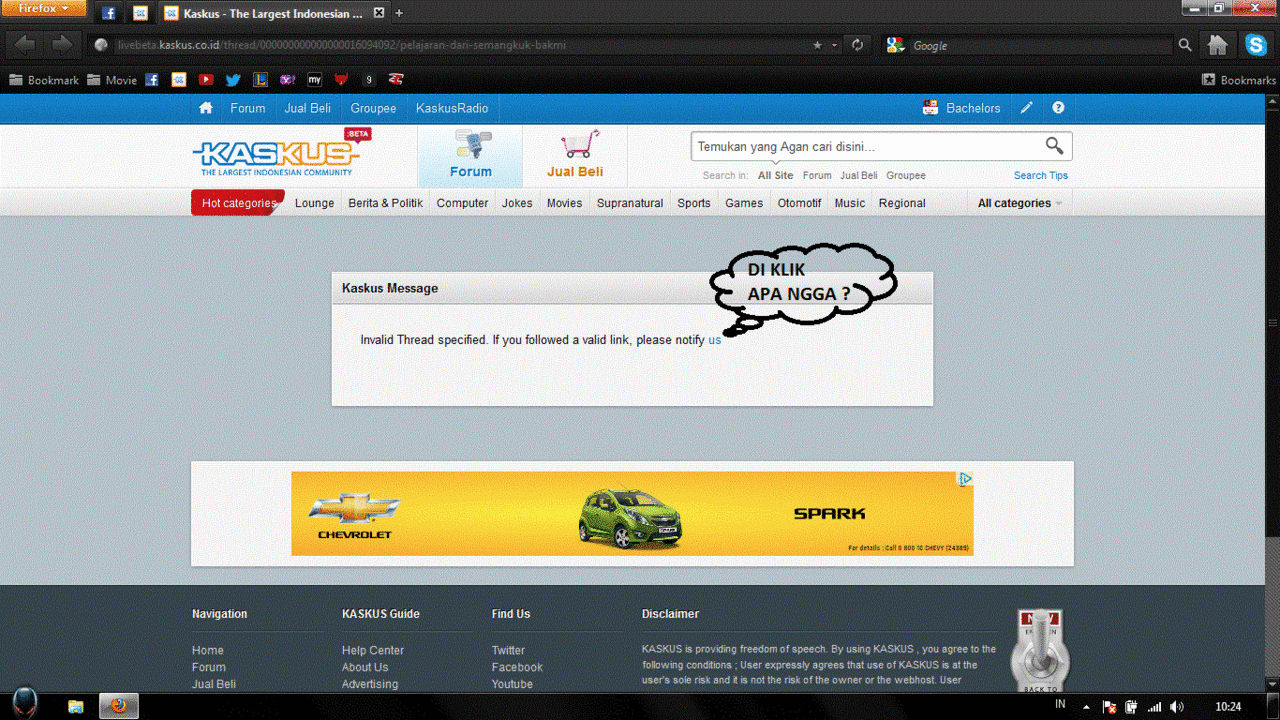The width and height of the screenshot is (1280, 720).
Task: Open the YouTube bookmark icon
Action: [x=205, y=80]
